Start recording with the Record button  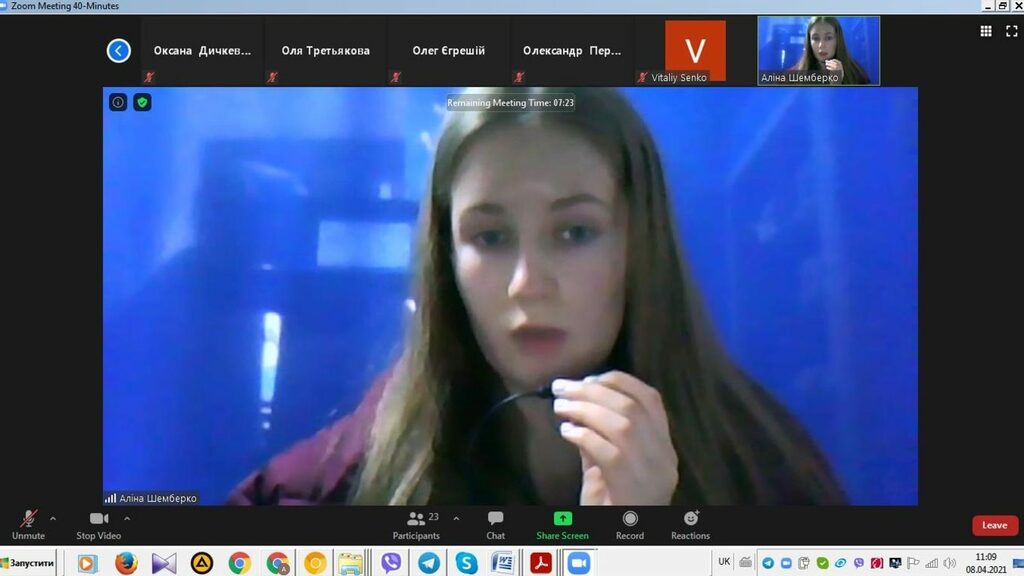pyautogui.click(x=630, y=523)
